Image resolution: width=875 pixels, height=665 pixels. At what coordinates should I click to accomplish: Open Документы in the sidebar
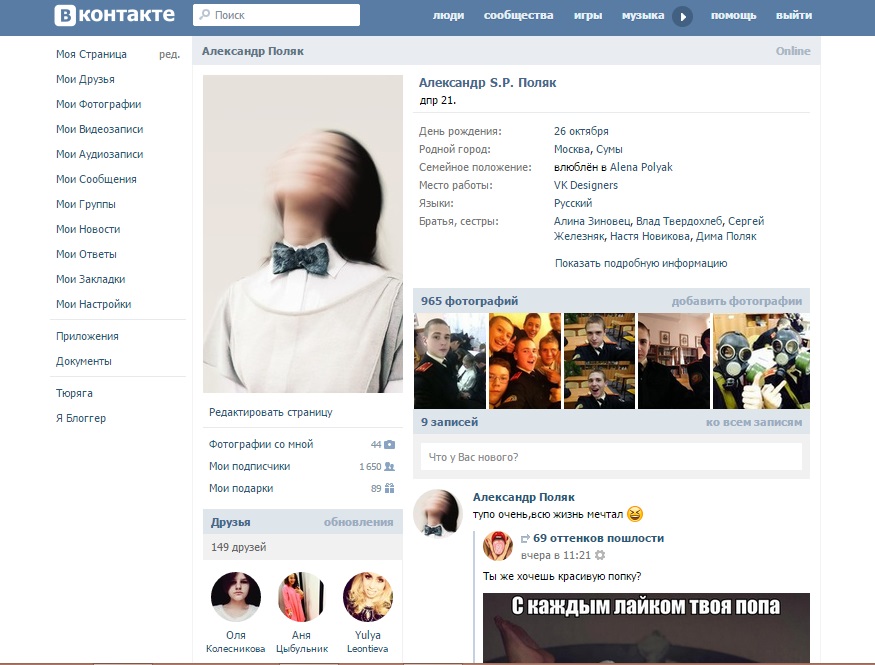coord(84,362)
